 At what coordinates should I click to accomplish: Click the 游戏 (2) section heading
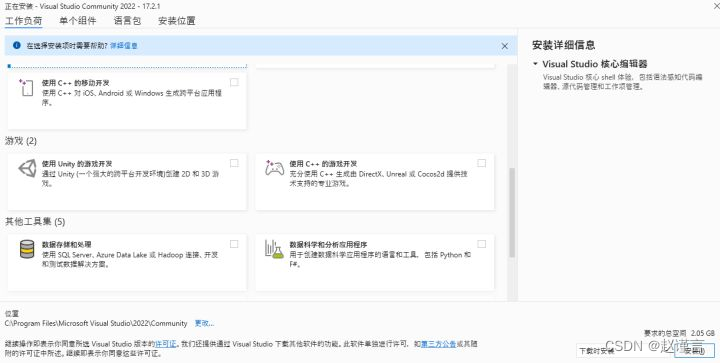(21, 141)
